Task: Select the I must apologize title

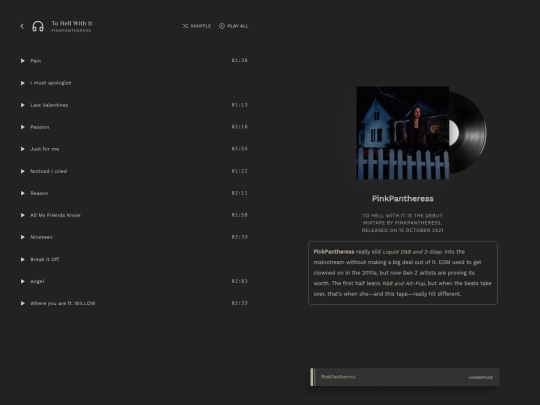Action: click(x=51, y=83)
